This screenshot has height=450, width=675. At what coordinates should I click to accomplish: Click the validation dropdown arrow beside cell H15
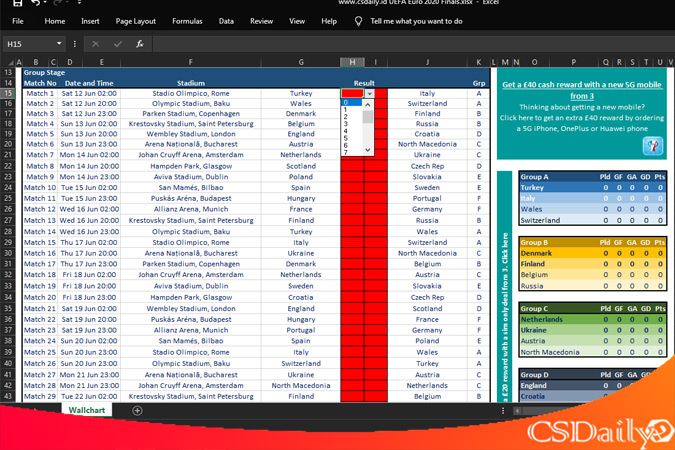tap(369, 93)
